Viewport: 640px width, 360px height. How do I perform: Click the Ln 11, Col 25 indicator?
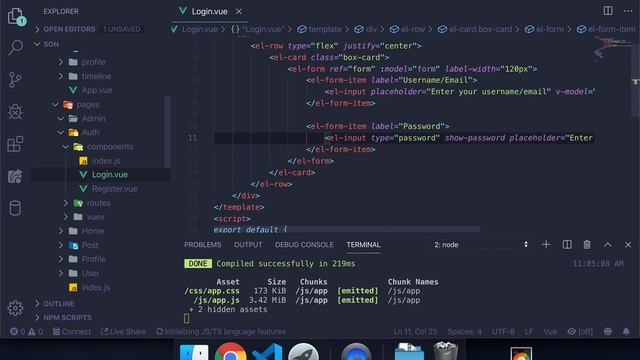[x=415, y=331]
